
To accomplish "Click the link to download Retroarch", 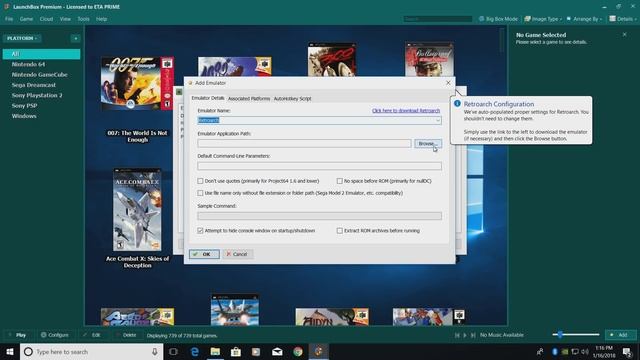I will tap(406, 111).
